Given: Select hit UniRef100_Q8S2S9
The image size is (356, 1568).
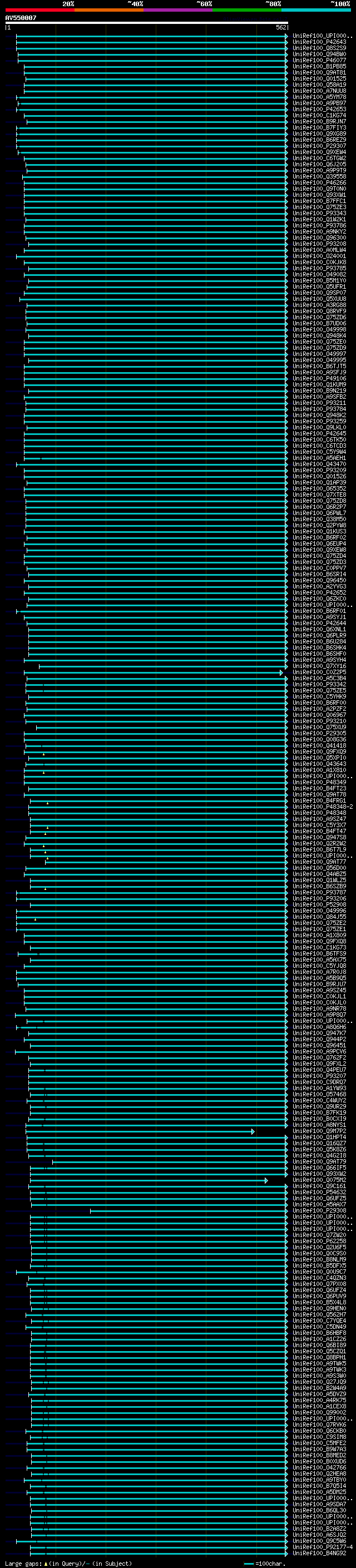Looking at the screenshot, I should pos(319,48).
